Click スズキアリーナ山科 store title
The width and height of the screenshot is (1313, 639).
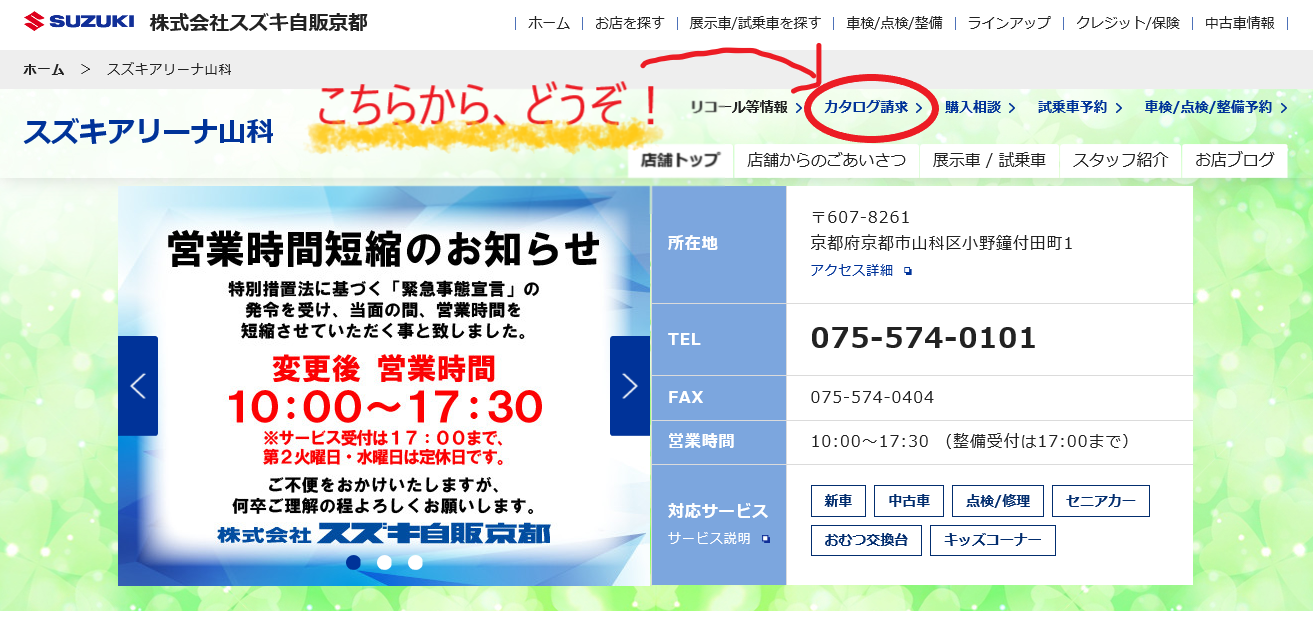point(148,132)
